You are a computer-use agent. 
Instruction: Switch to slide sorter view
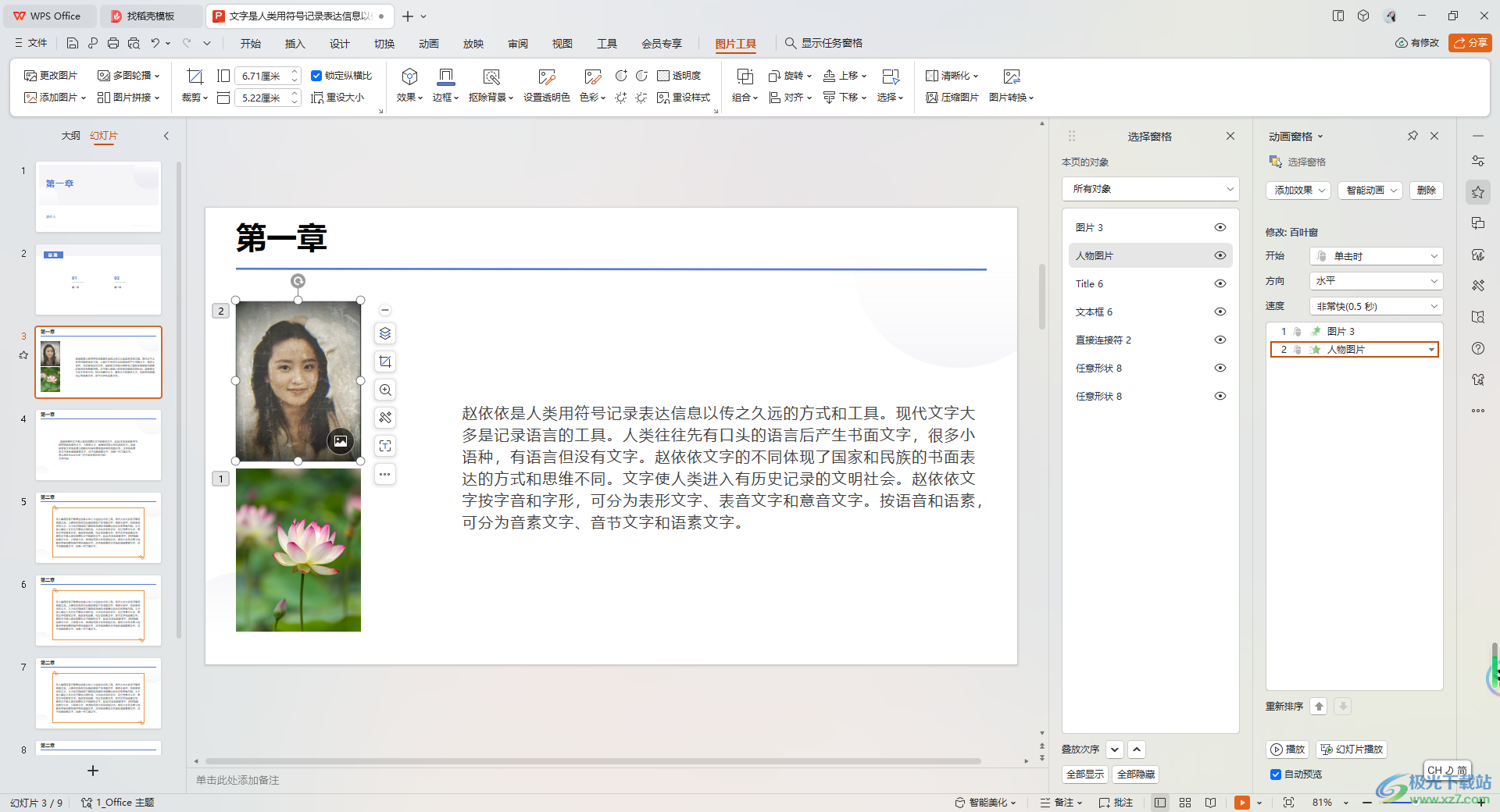click(1185, 803)
